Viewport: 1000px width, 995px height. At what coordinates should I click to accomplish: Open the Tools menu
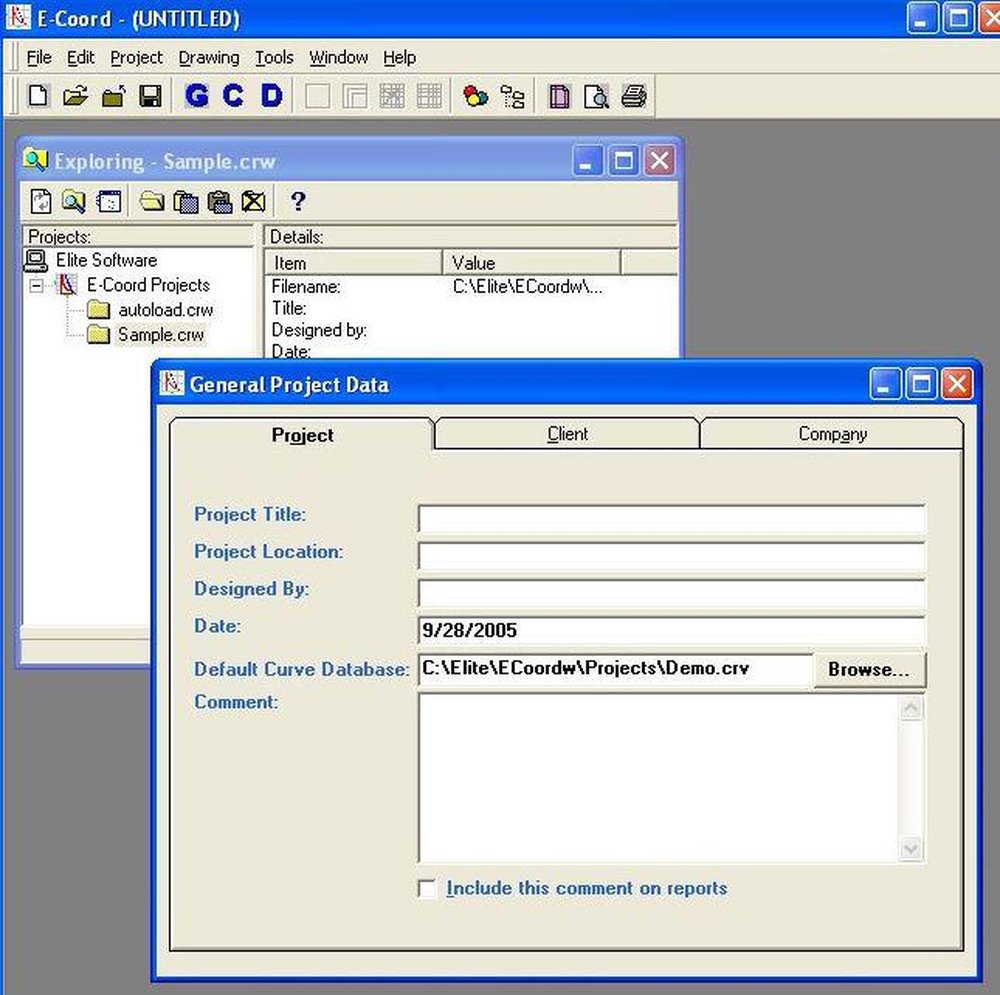(x=274, y=57)
